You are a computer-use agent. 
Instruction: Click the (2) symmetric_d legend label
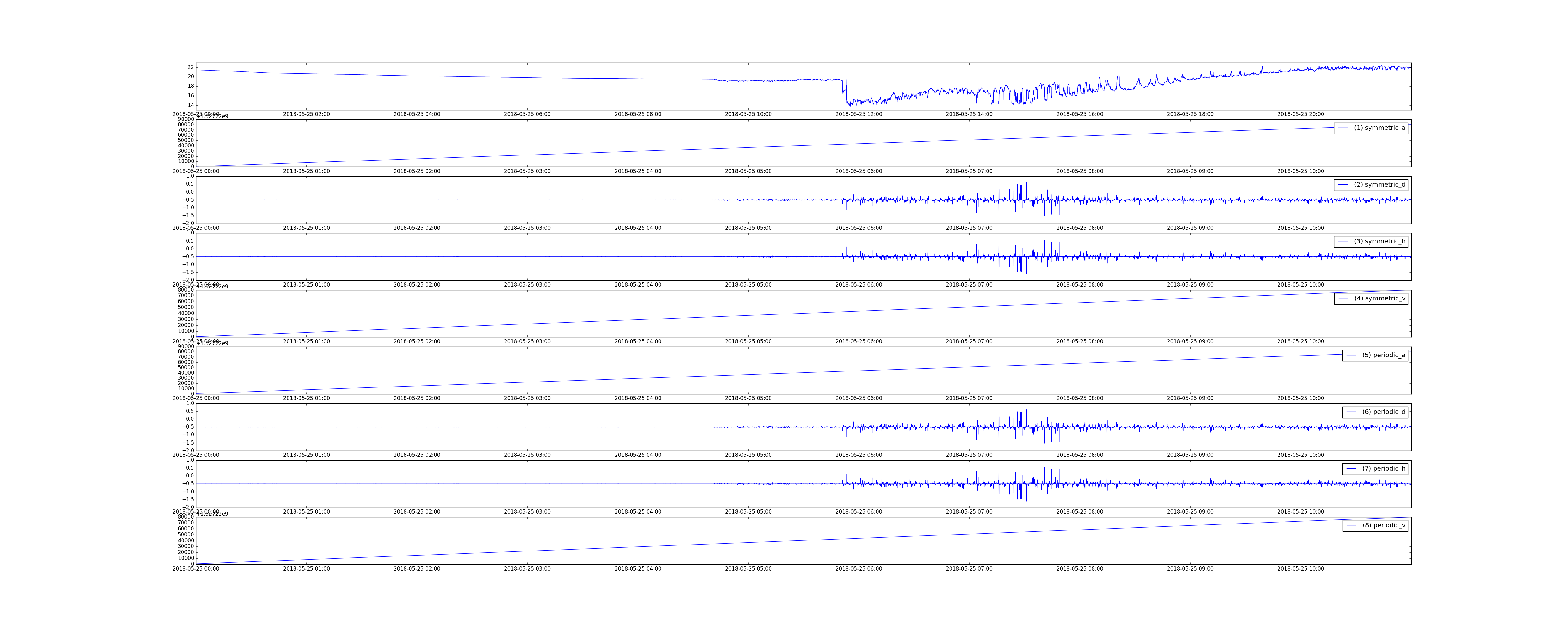click(x=1379, y=184)
